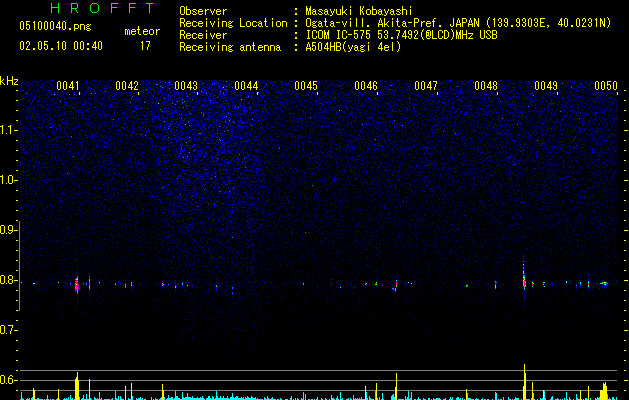Click the 0044 time marker

(246, 86)
